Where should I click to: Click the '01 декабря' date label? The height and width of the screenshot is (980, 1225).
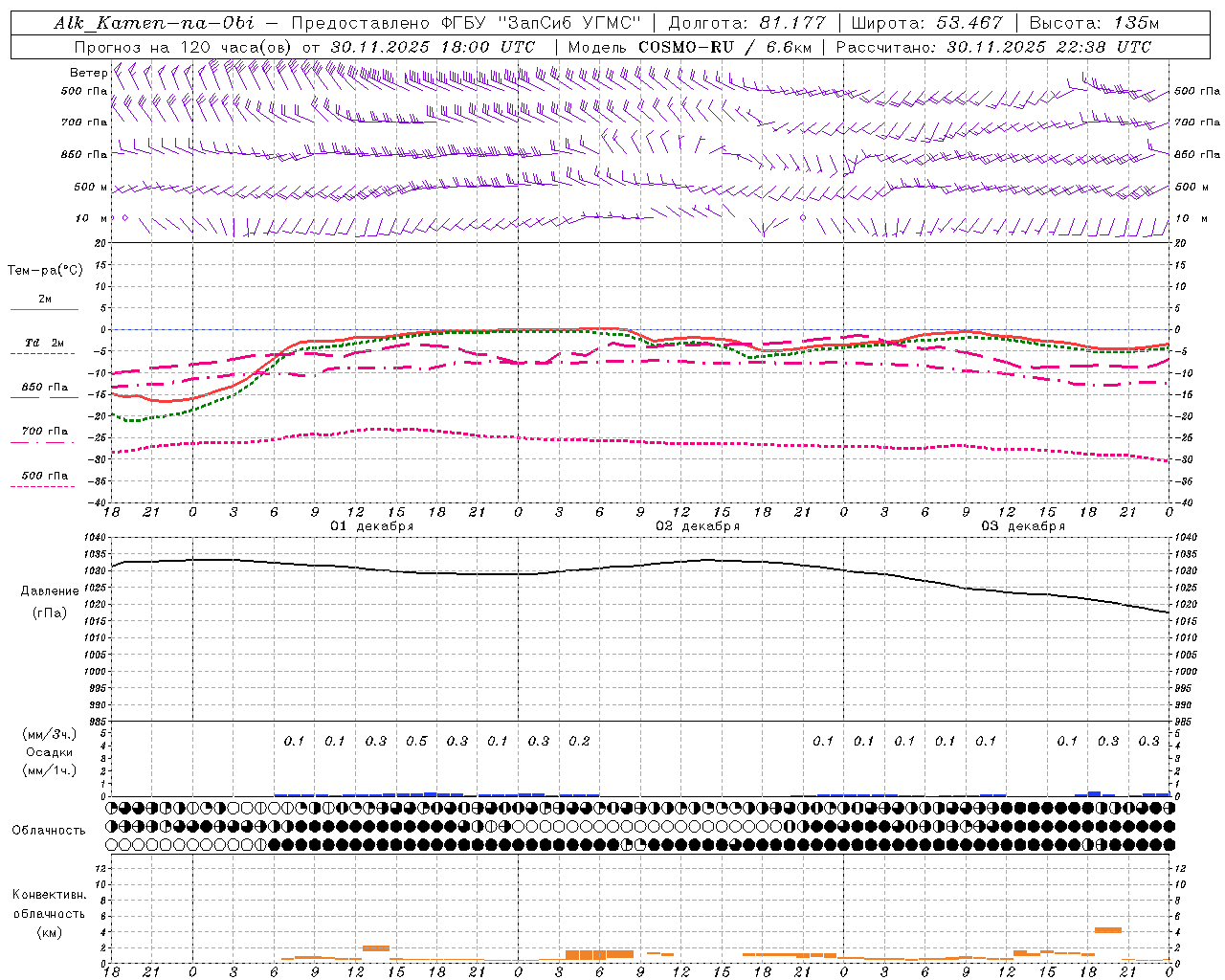pos(372,526)
